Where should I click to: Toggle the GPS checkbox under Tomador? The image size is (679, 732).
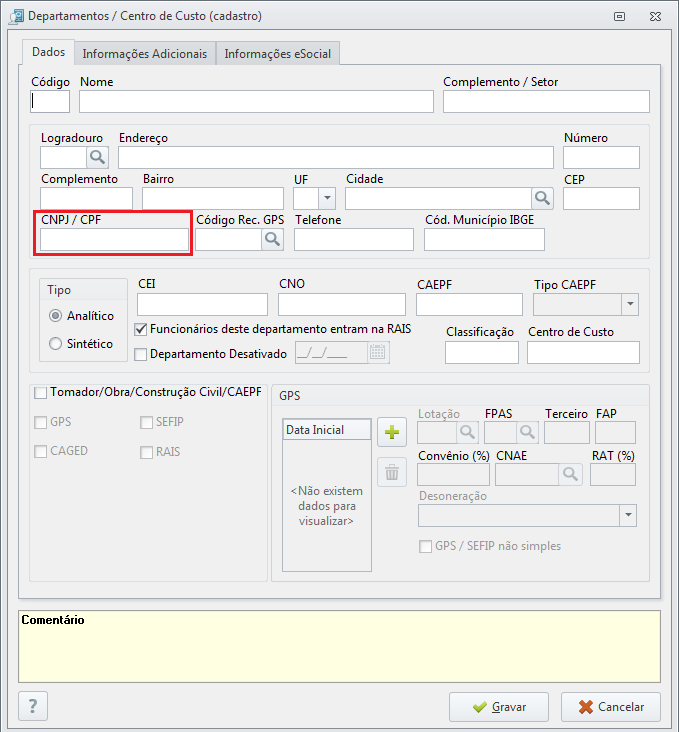(x=41, y=422)
